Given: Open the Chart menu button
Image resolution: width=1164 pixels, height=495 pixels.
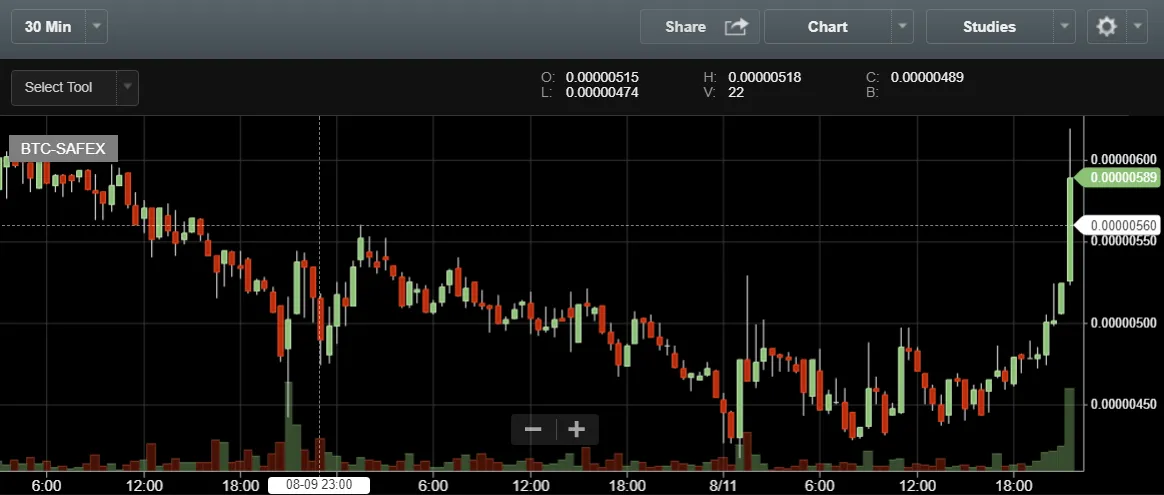Looking at the screenshot, I should pos(828,27).
